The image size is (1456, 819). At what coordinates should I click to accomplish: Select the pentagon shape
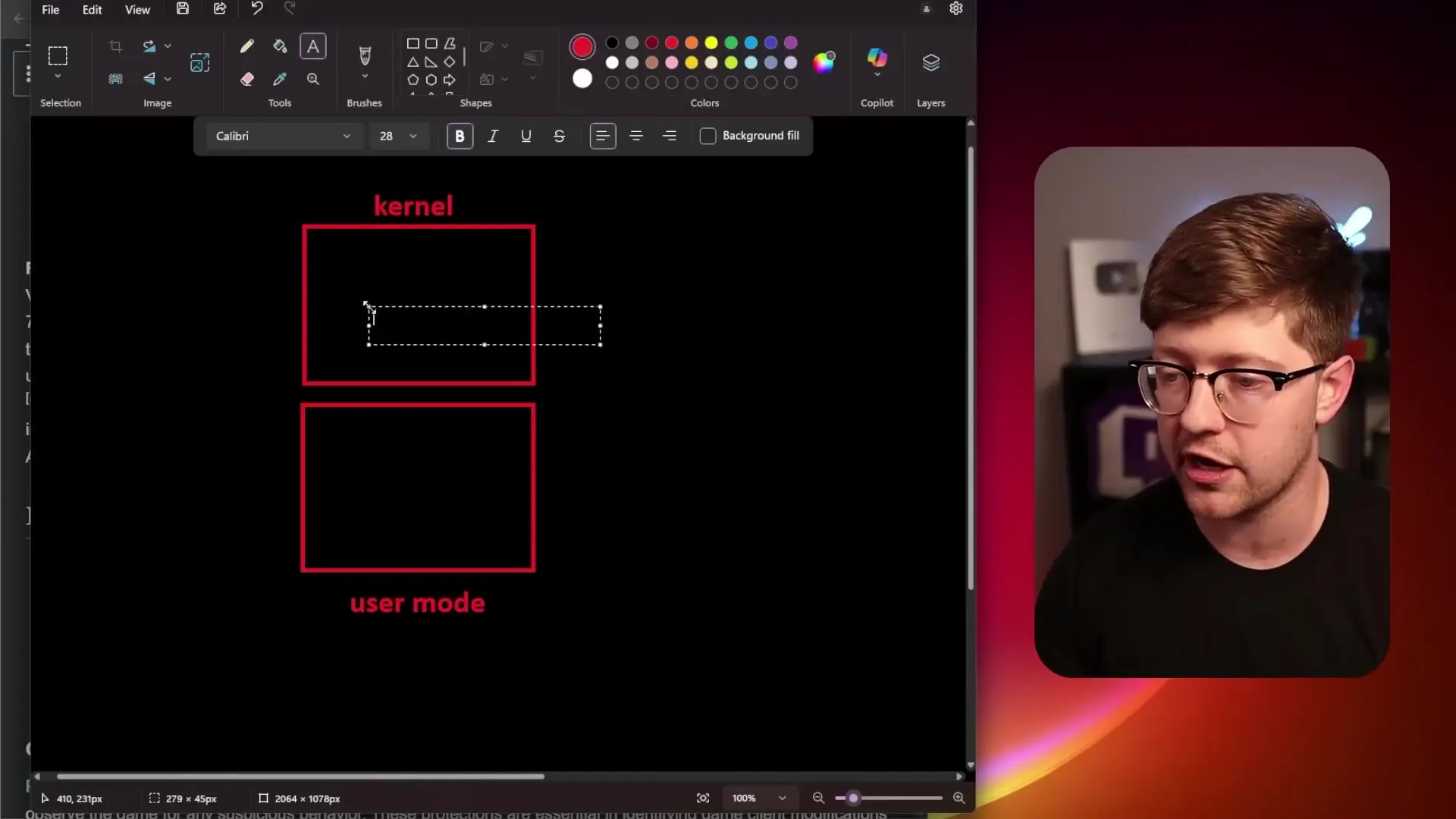(413, 80)
